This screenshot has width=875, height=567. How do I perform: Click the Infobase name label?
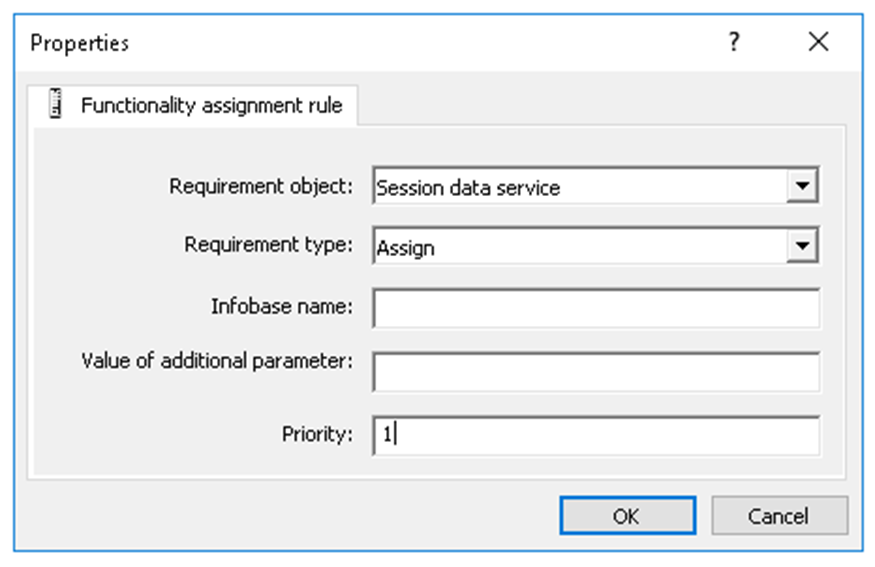point(281,307)
